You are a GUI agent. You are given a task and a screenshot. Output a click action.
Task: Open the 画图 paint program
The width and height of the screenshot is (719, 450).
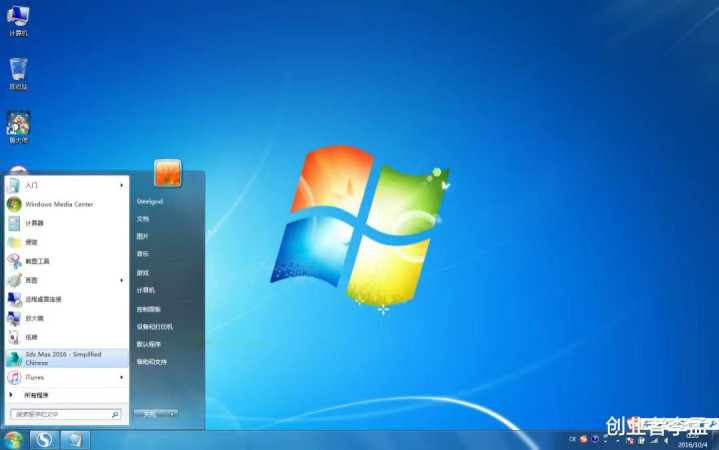point(66,280)
